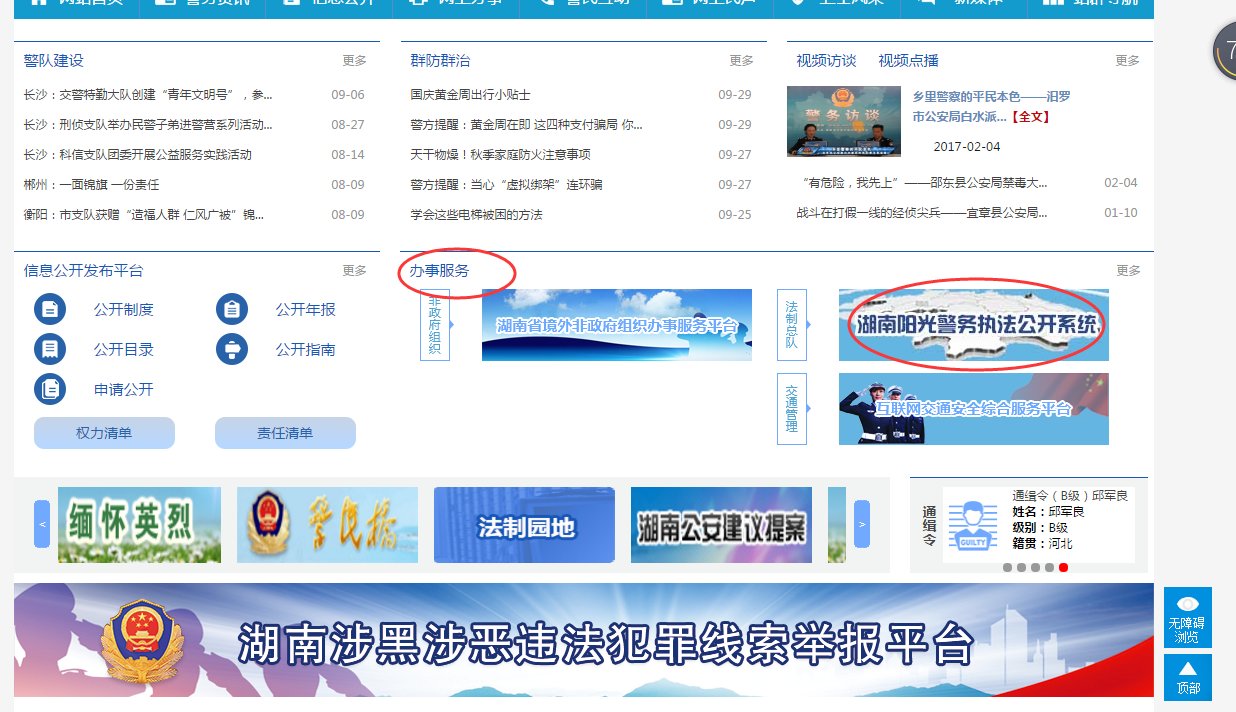This screenshot has height=712, width=1236.
Task: Expand the 交通管理 side tab
Action: 791,406
